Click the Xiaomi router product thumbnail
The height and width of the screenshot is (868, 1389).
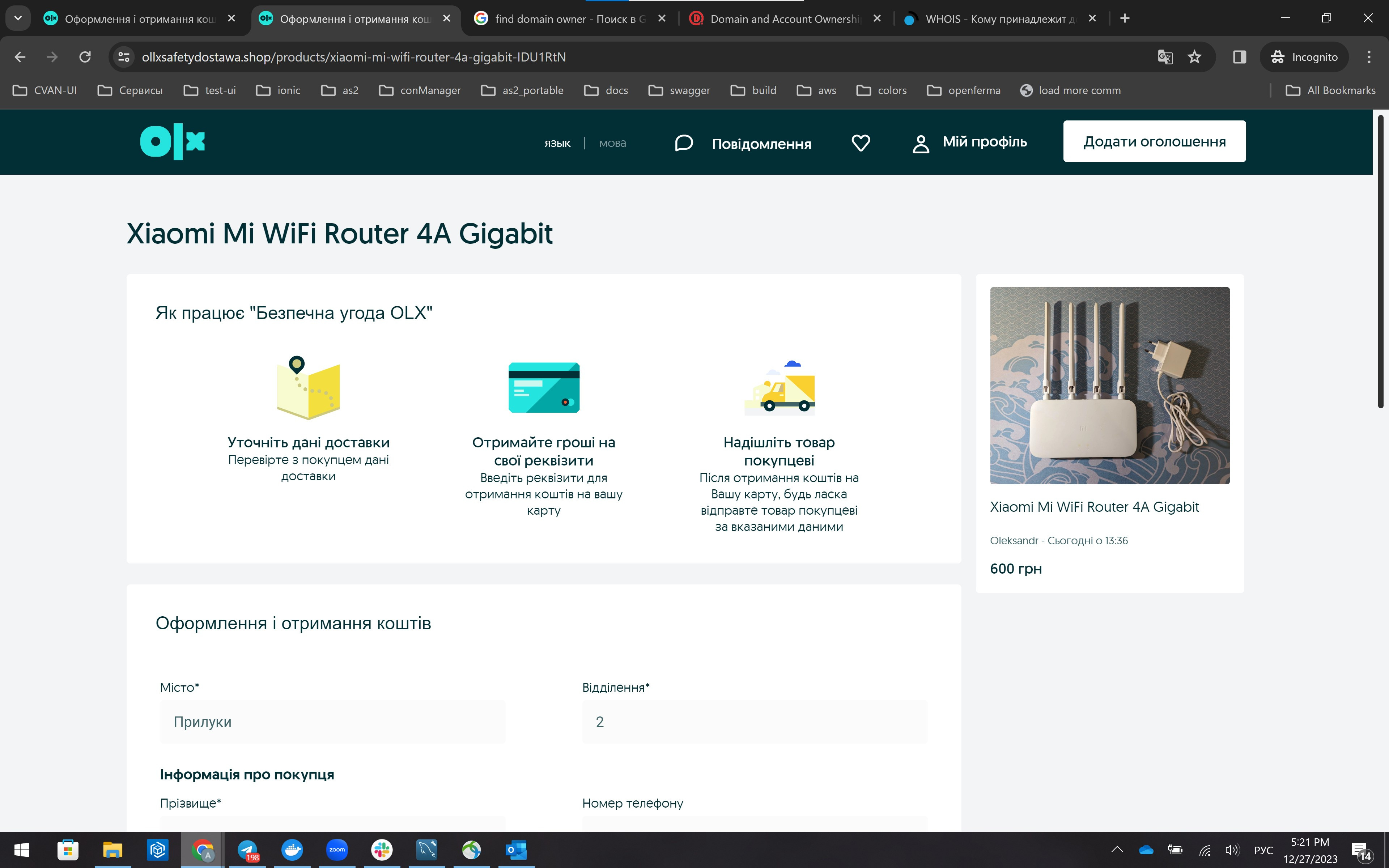[x=1109, y=385]
